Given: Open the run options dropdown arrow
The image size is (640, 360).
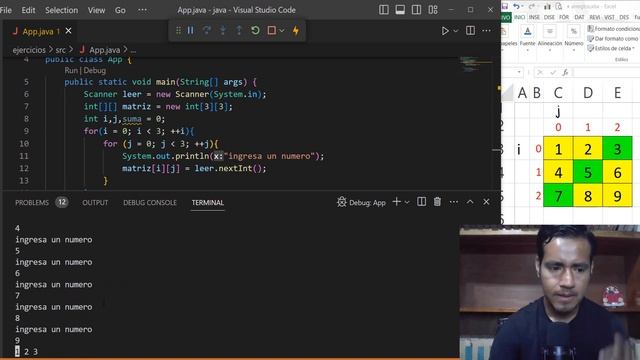Looking at the screenshot, I should point(456,31).
